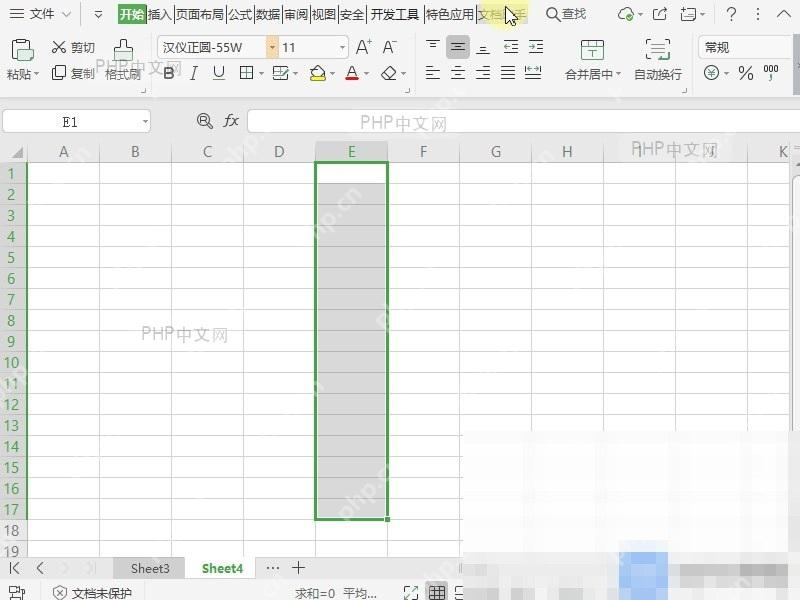Toggle underline formatting
Viewport: 800px width, 600px height.
219,73
